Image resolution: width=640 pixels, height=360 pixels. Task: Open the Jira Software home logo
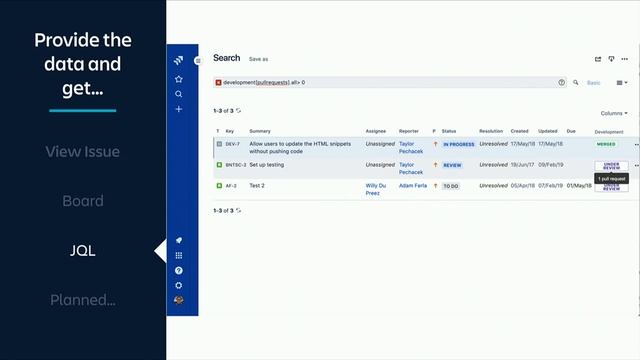tap(178, 60)
